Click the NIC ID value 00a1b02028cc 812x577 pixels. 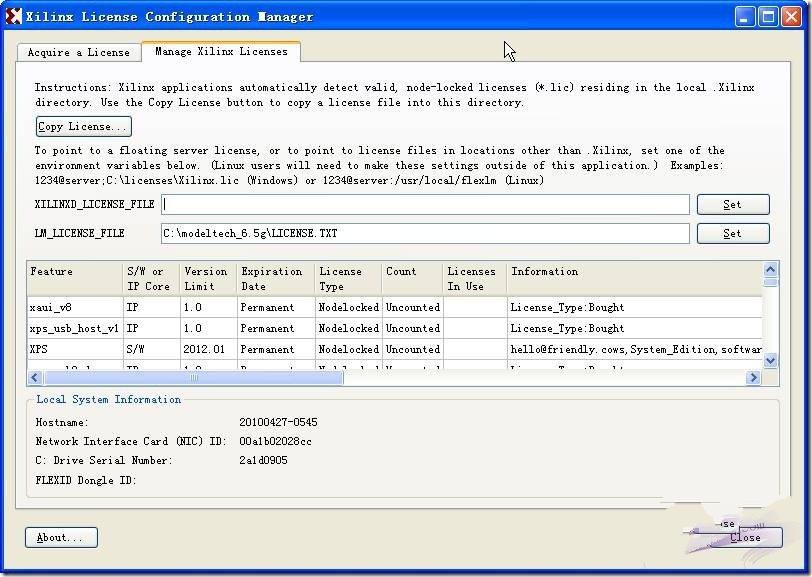(275, 441)
